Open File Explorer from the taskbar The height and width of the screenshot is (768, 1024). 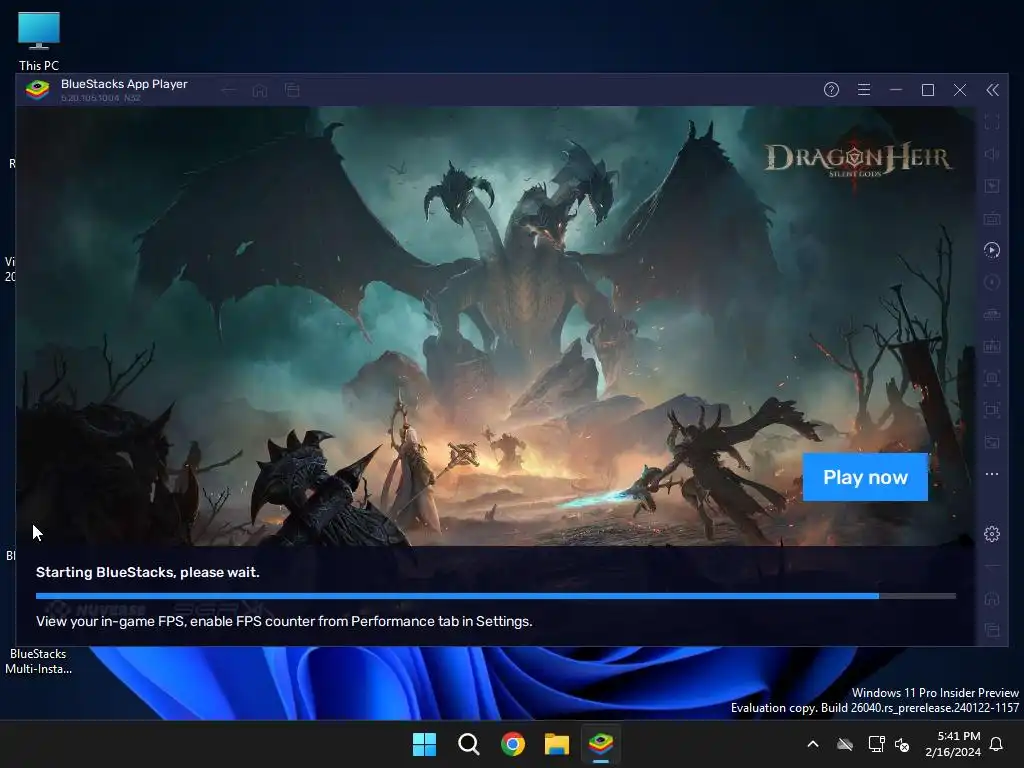coord(557,744)
